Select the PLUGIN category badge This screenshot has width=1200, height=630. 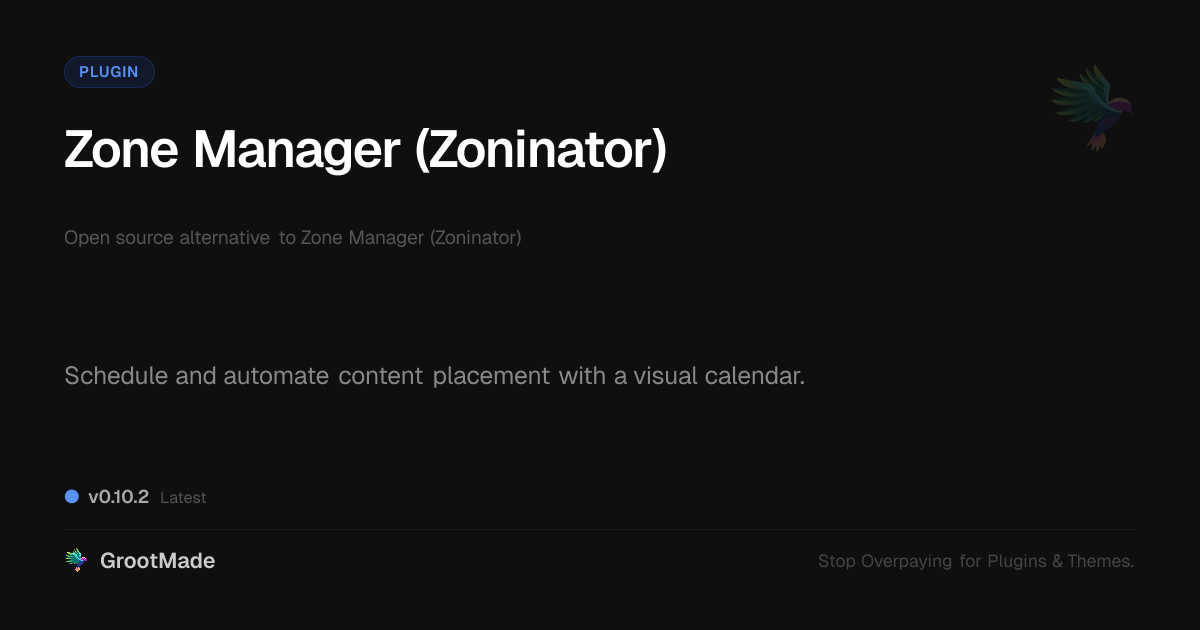[x=109, y=72]
